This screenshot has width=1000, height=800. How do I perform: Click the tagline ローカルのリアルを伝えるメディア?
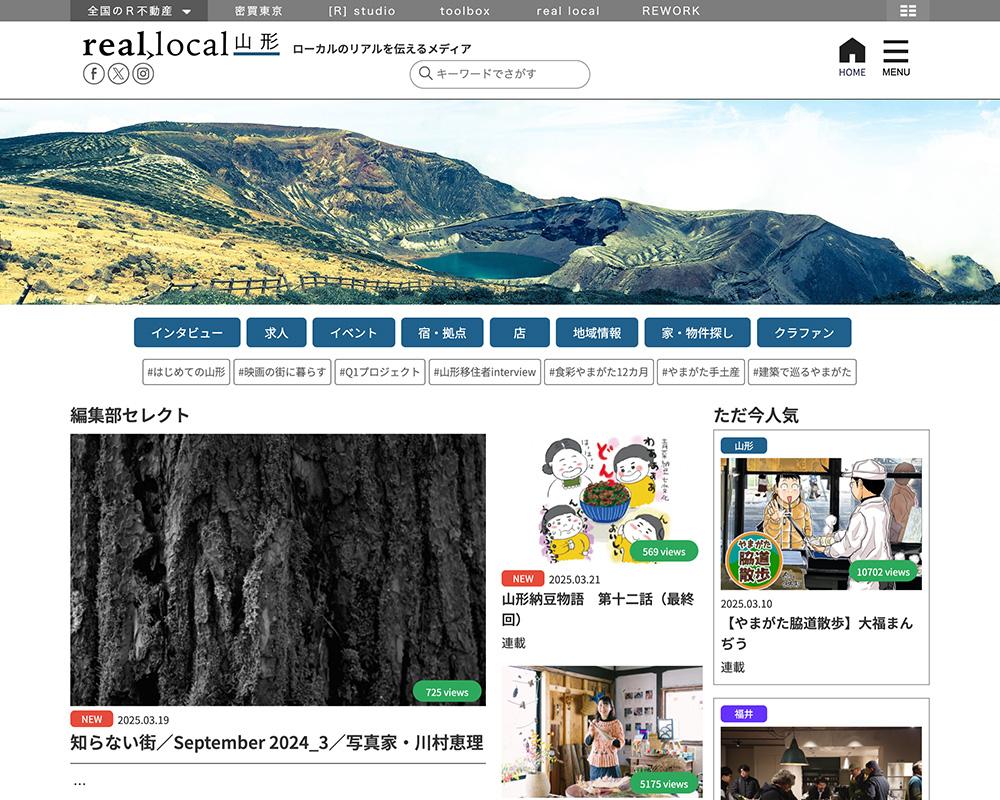(382, 48)
